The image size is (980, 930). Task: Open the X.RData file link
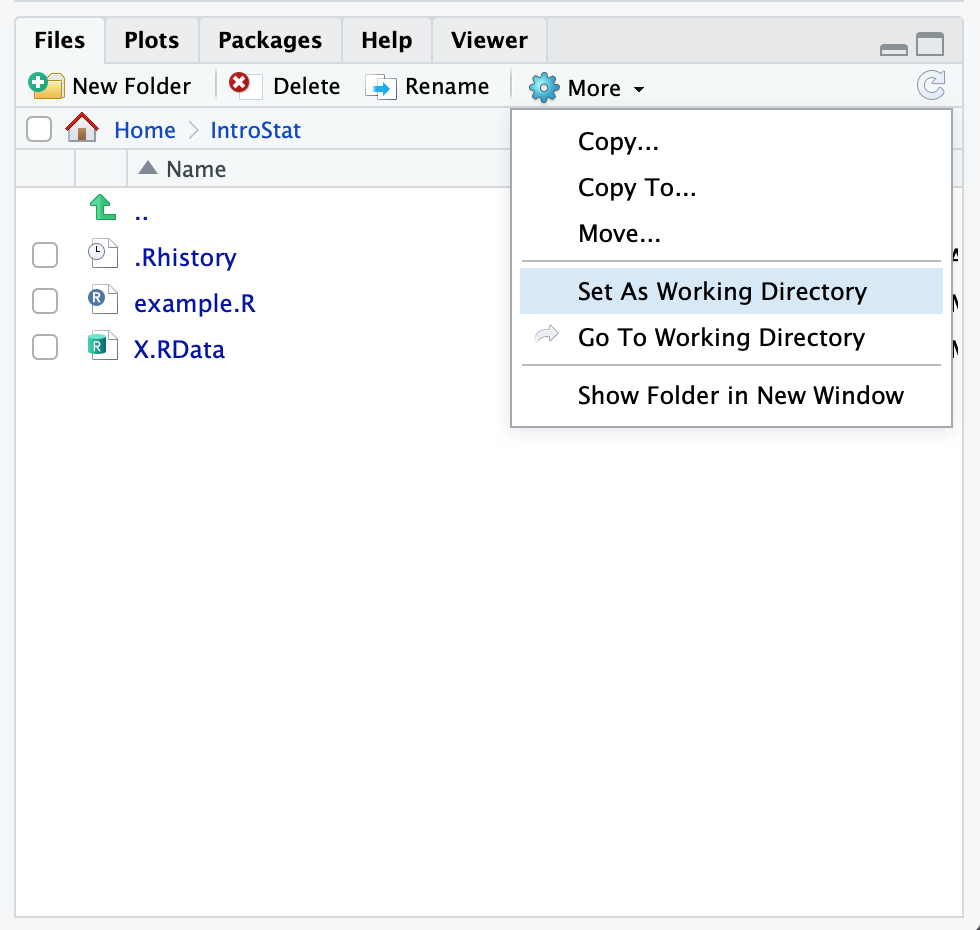(x=179, y=349)
